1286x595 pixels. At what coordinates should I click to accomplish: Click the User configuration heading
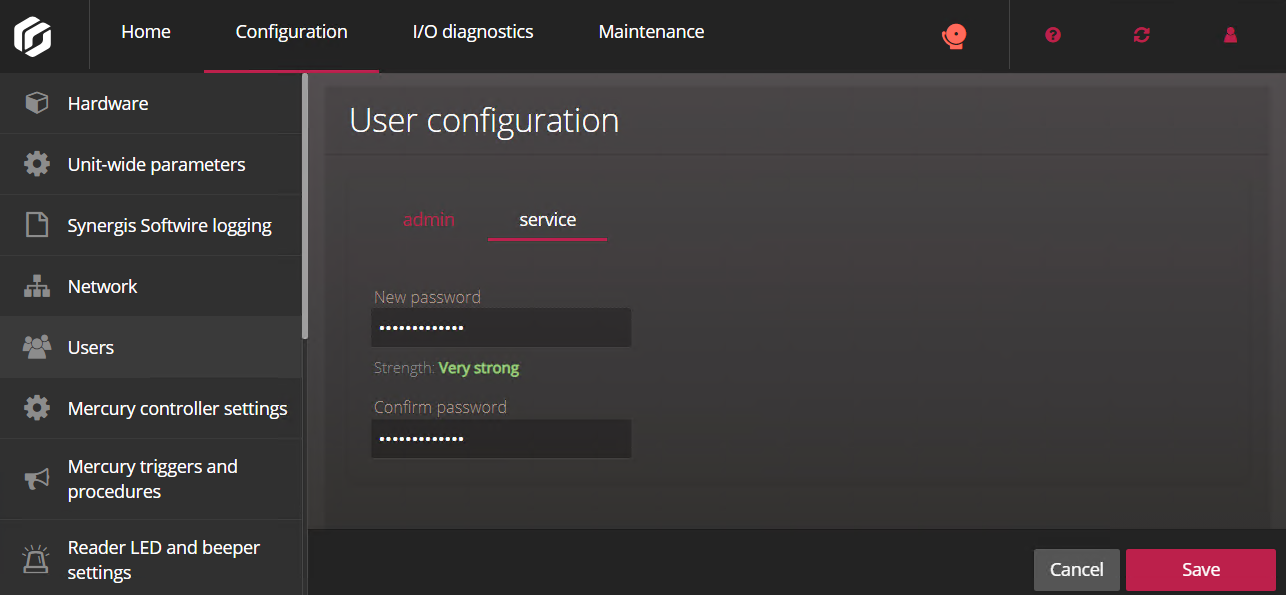click(484, 121)
